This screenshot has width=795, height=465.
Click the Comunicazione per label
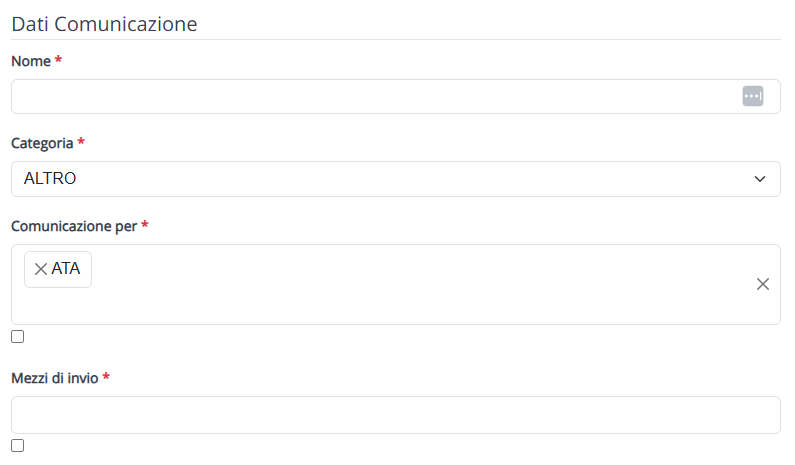click(x=74, y=226)
